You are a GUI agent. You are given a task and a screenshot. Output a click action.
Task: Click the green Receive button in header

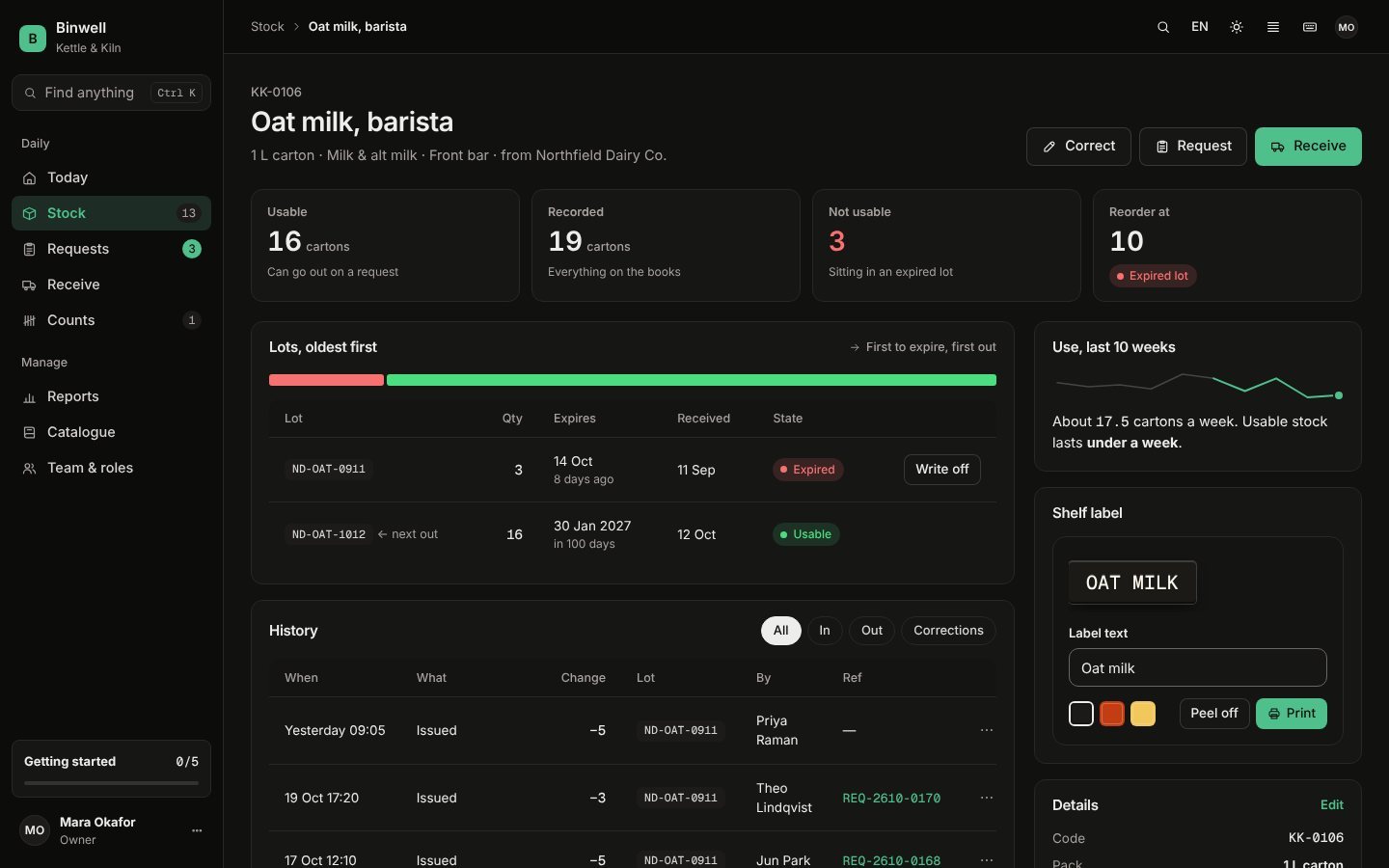[x=1308, y=147]
